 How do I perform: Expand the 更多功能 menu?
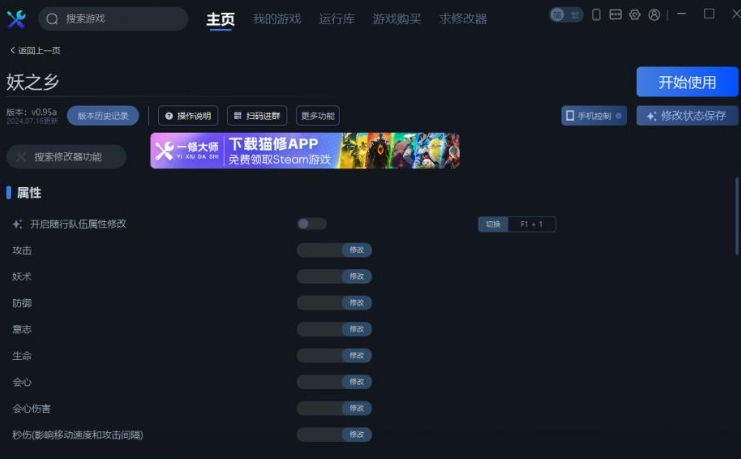tap(318, 116)
